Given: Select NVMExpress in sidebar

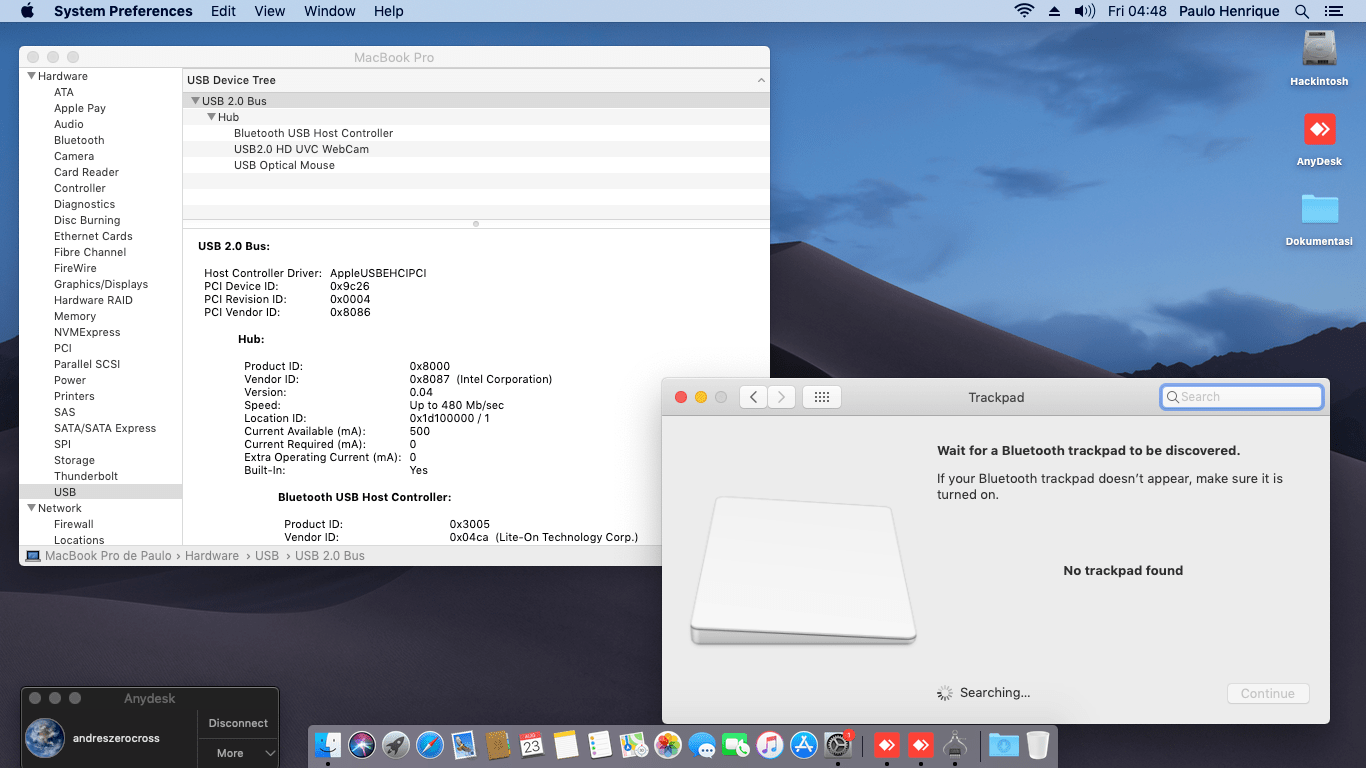Looking at the screenshot, I should 87,332.
